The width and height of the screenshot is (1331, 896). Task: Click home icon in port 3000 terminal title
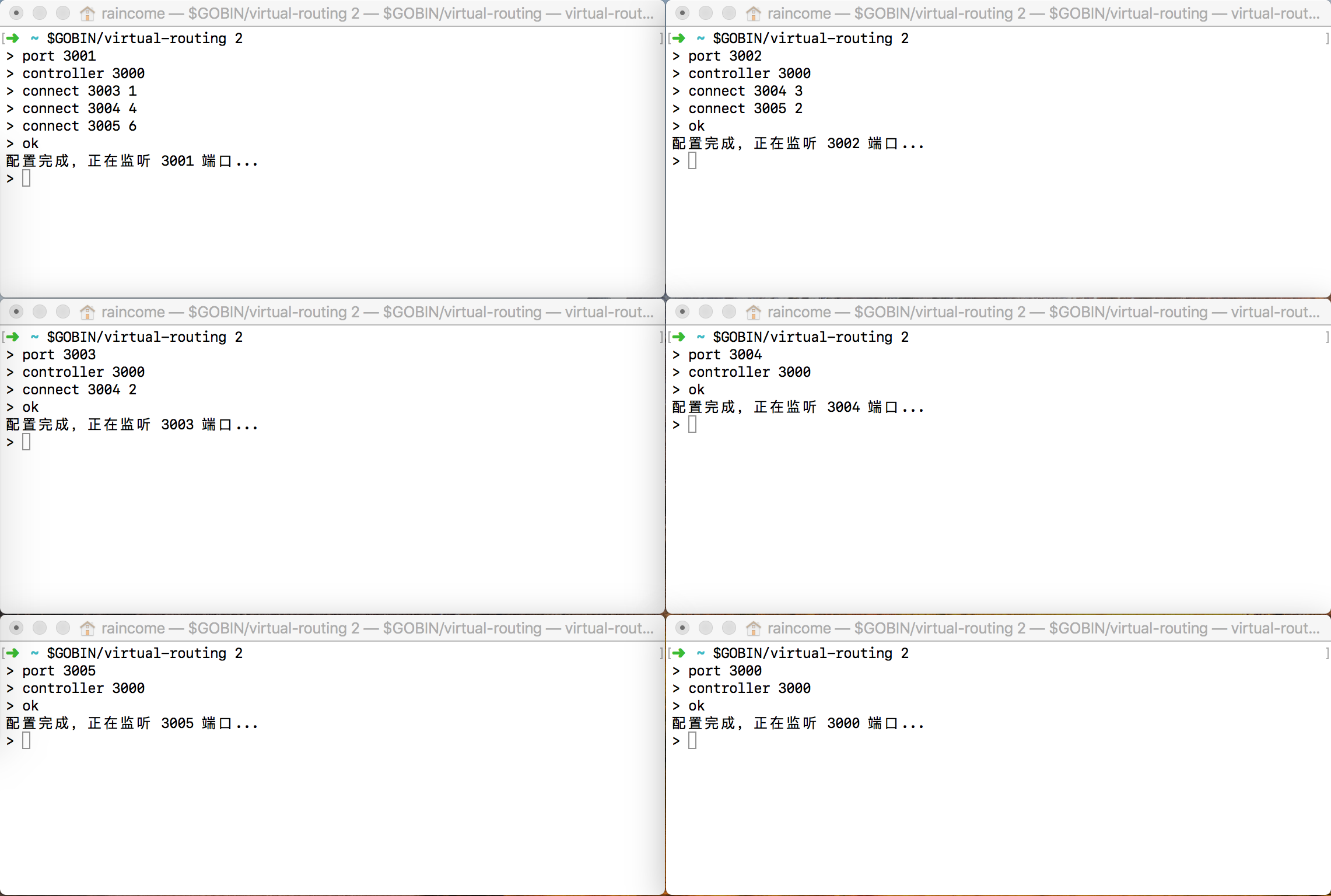tap(754, 628)
